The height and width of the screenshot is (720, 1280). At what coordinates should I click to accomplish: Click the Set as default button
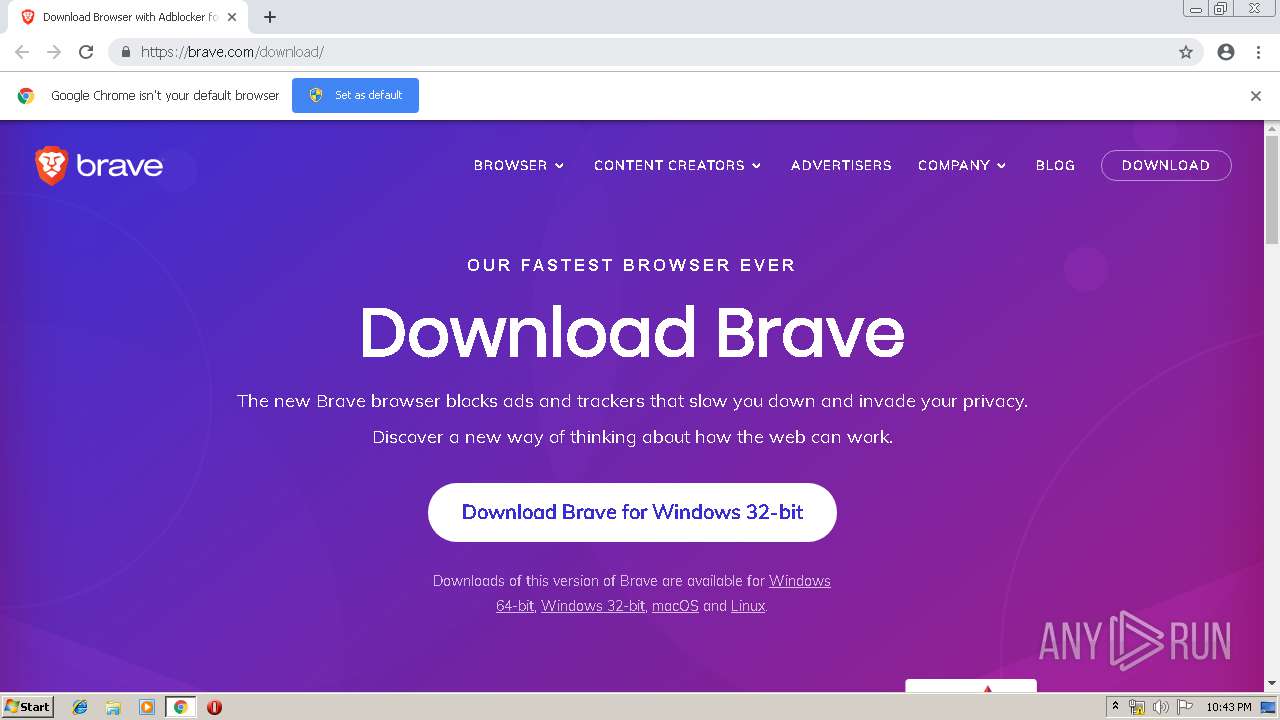[355, 95]
